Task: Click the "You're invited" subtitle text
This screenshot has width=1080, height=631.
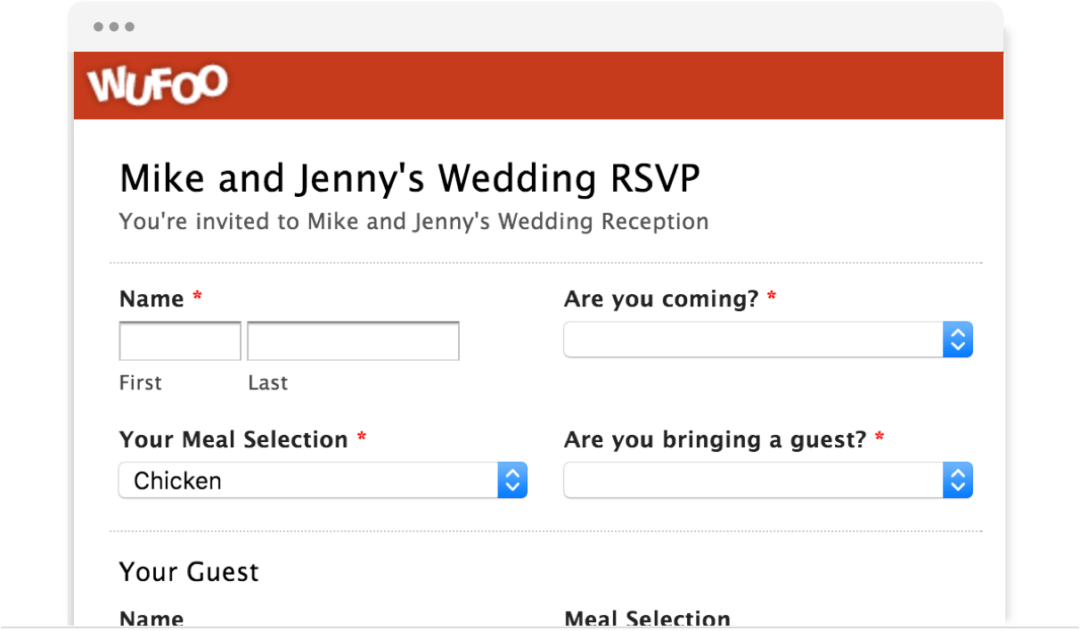Action: 413,222
